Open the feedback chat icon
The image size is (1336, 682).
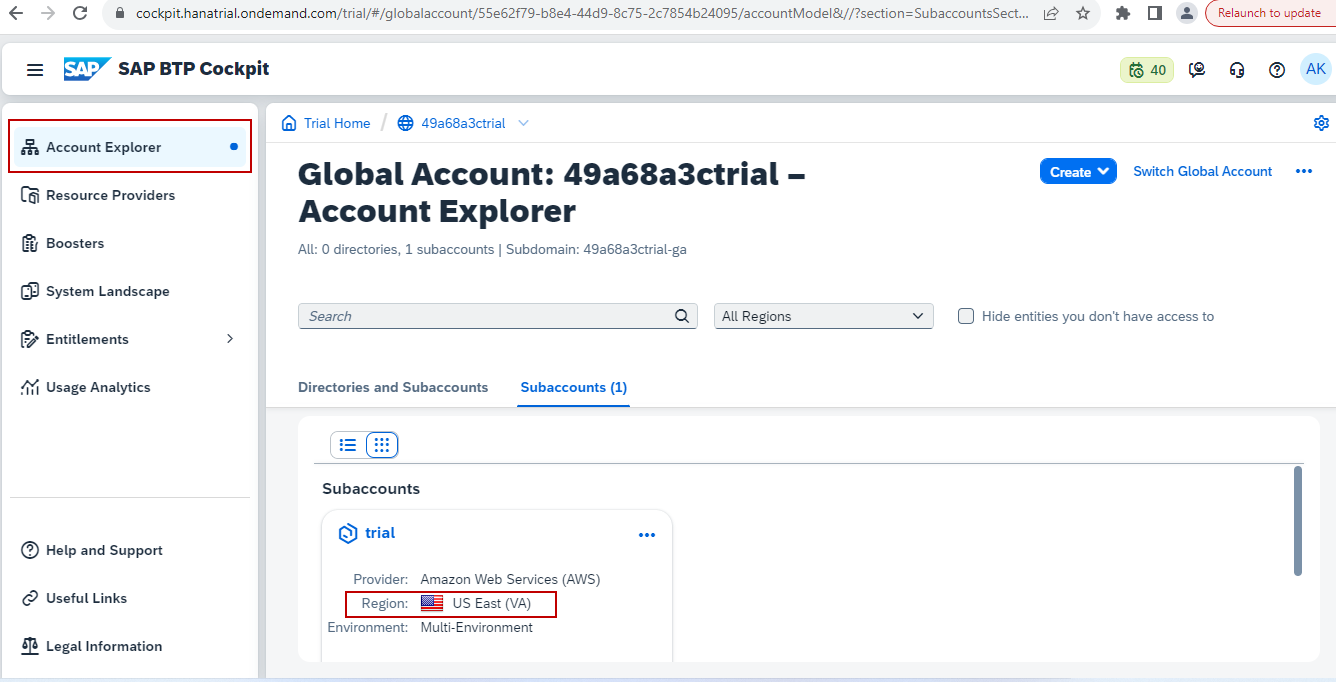click(1197, 70)
